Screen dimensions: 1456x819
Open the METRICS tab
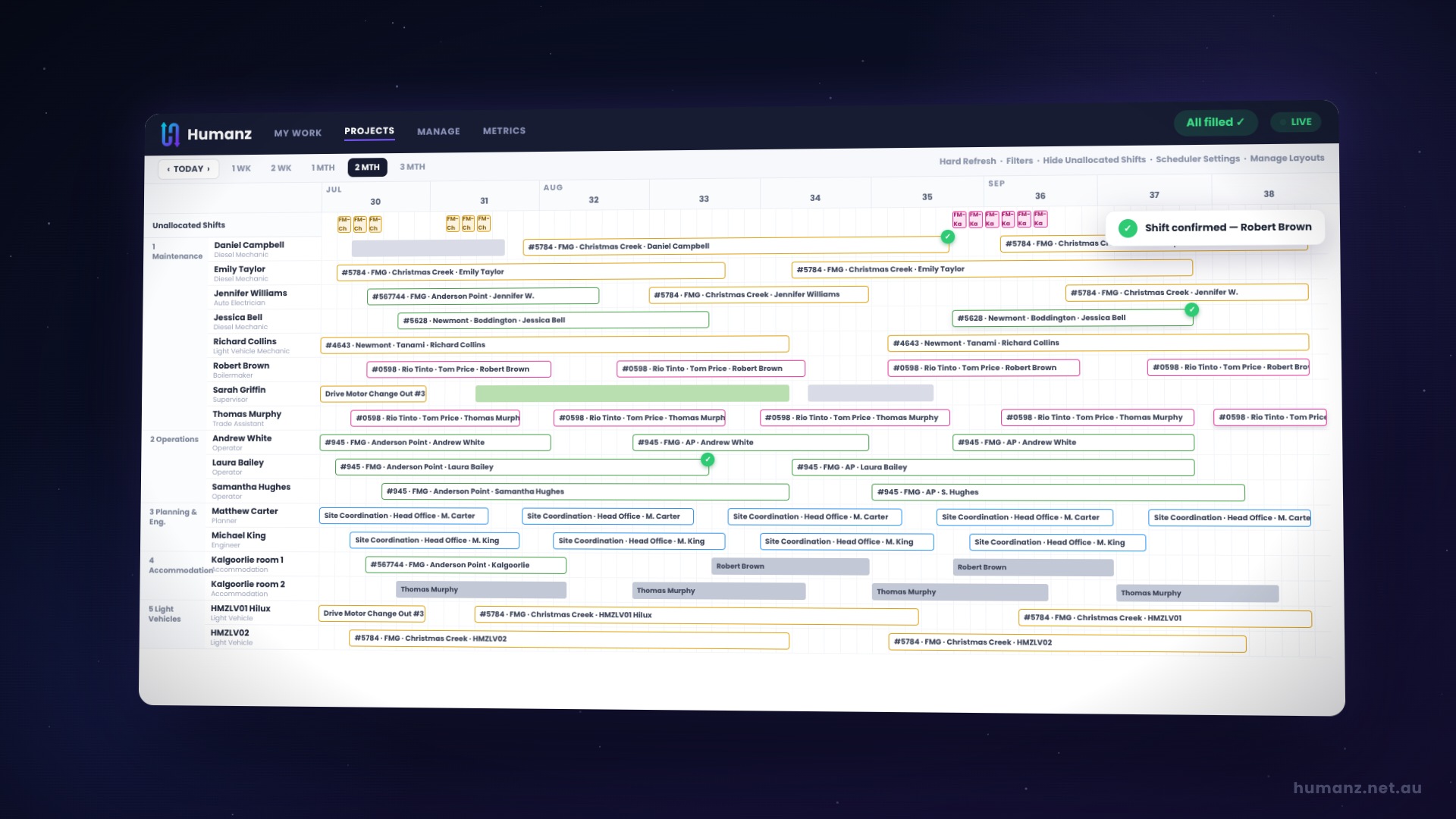[x=504, y=130]
